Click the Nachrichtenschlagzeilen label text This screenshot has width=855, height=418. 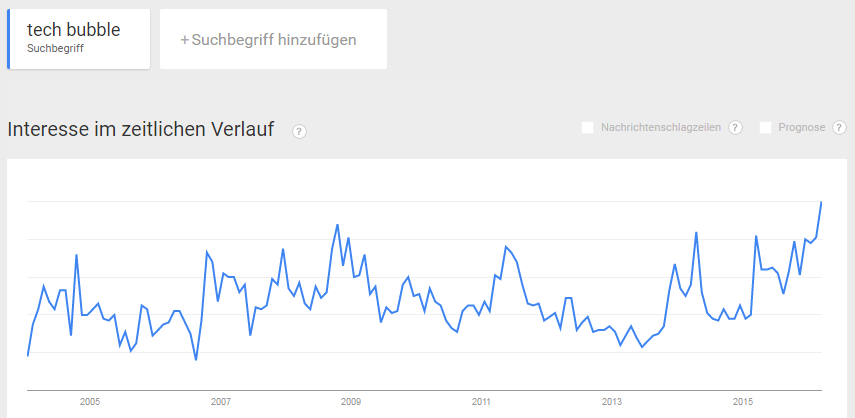tap(661, 128)
